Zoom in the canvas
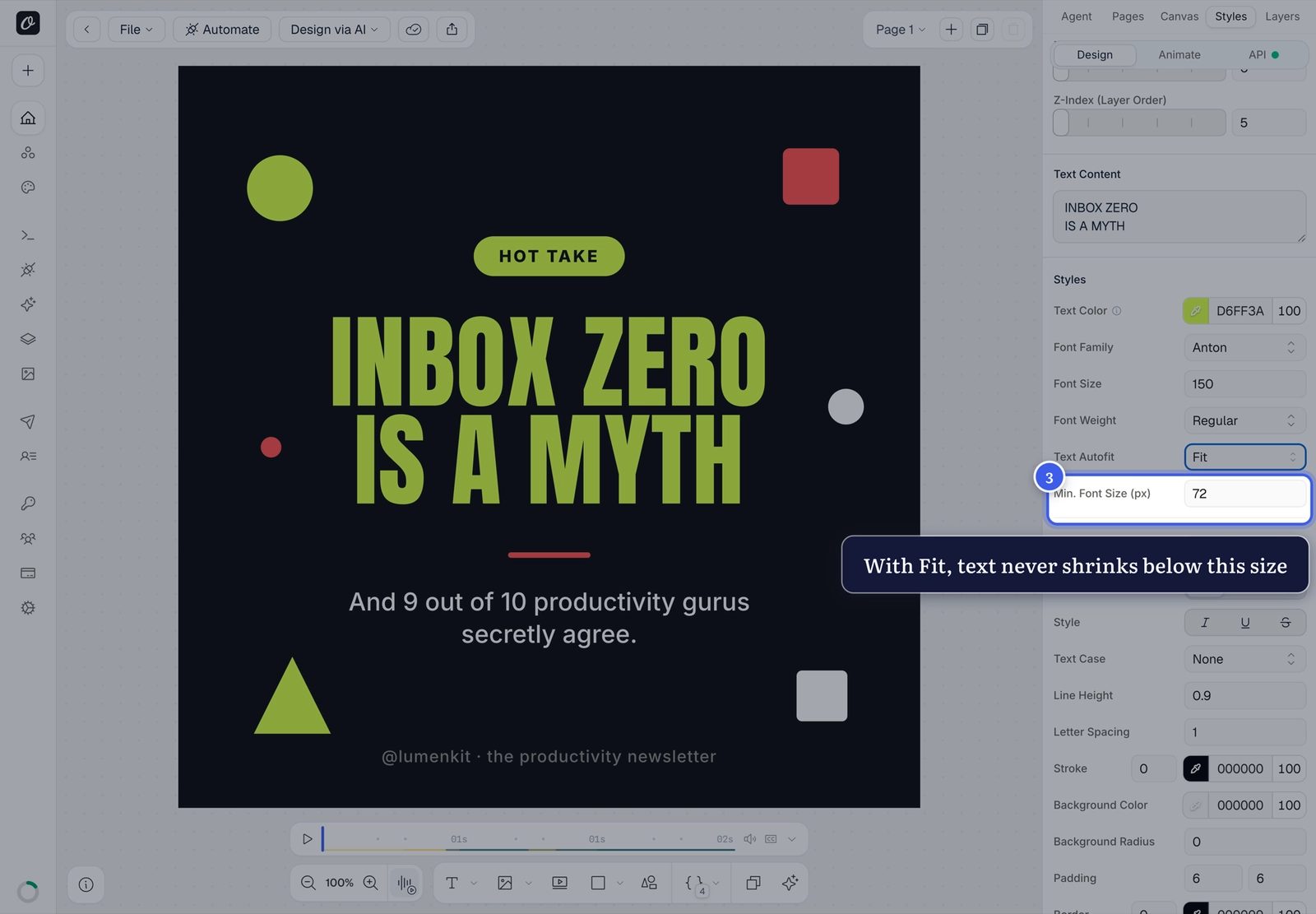 371,883
